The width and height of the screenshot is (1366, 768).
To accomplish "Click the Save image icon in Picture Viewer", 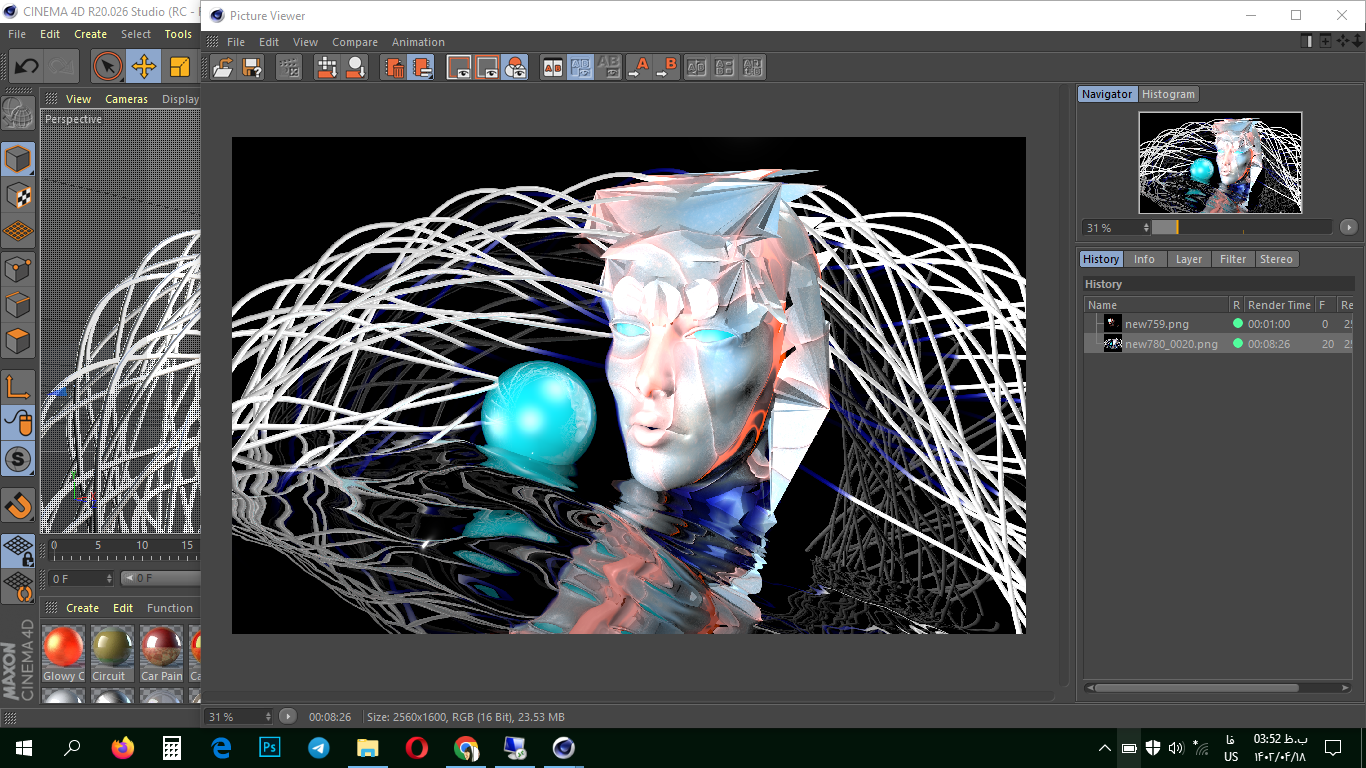I will tap(251, 67).
